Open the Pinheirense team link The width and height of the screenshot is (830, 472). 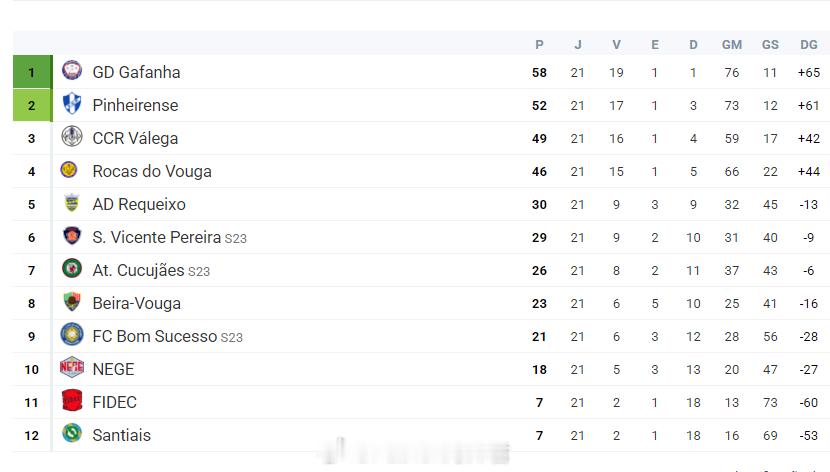pyautogui.click(x=135, y=105)
